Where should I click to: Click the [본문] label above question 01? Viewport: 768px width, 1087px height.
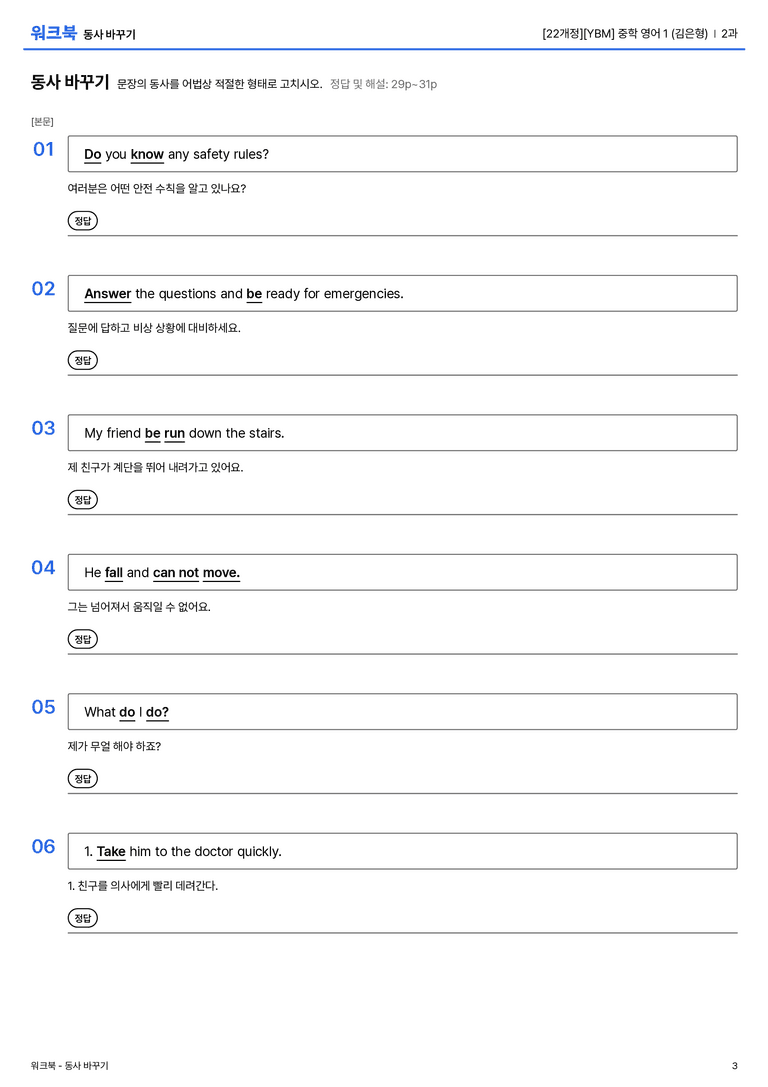42,121
